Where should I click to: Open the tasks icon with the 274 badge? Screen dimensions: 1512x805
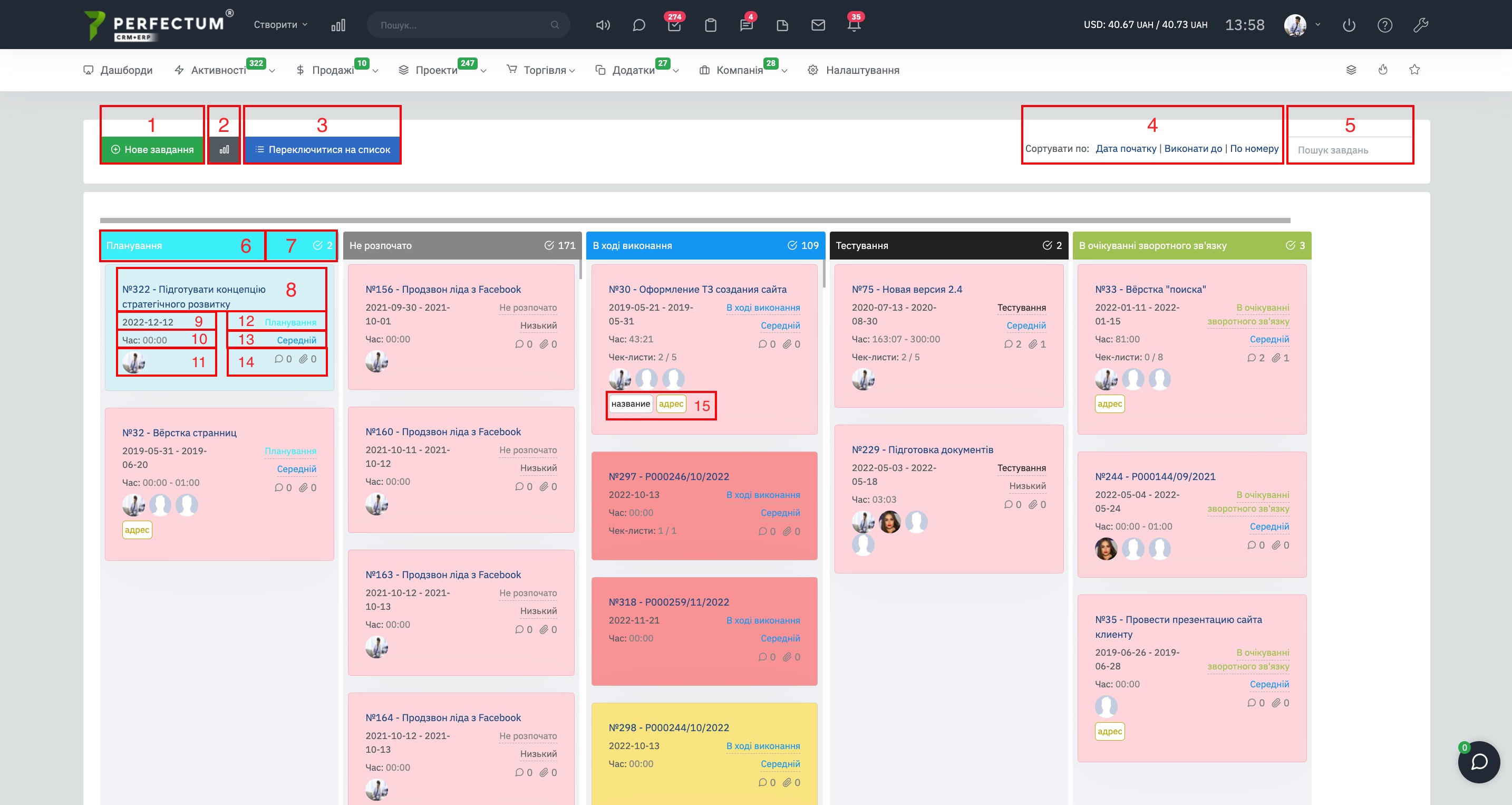(674, 25)
